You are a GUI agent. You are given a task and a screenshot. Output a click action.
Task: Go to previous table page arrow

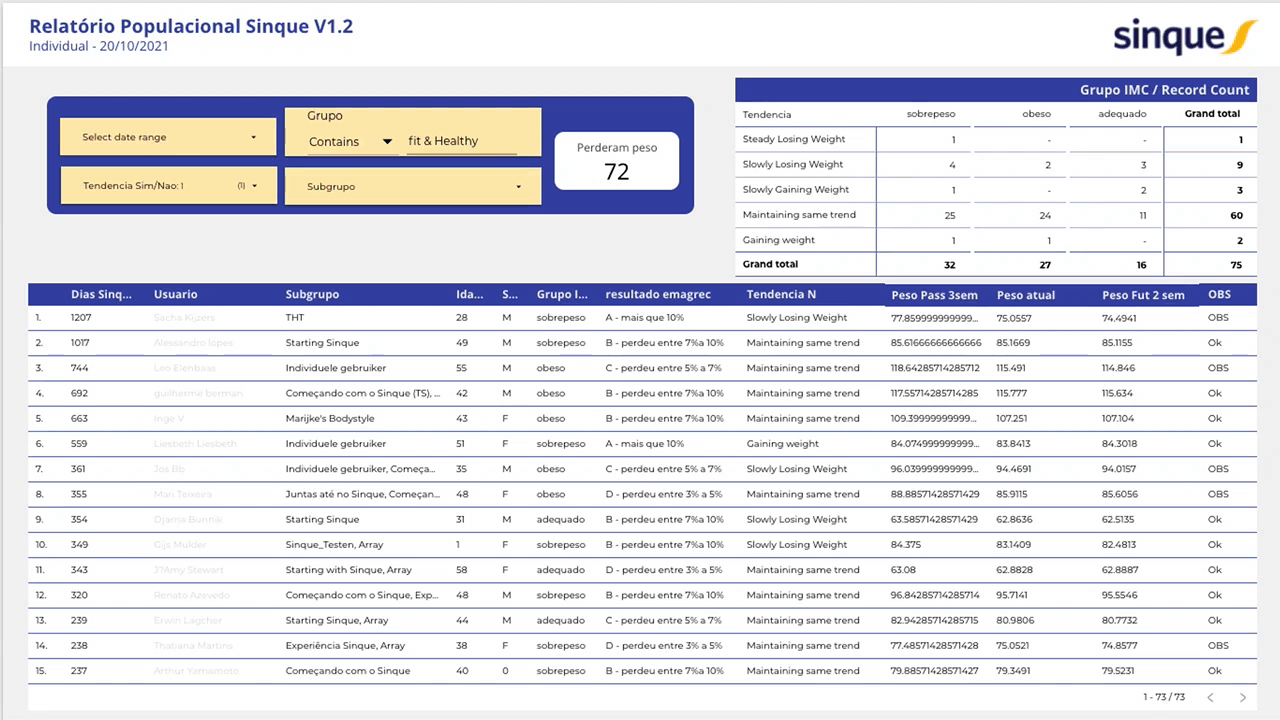click(1210, 697)
